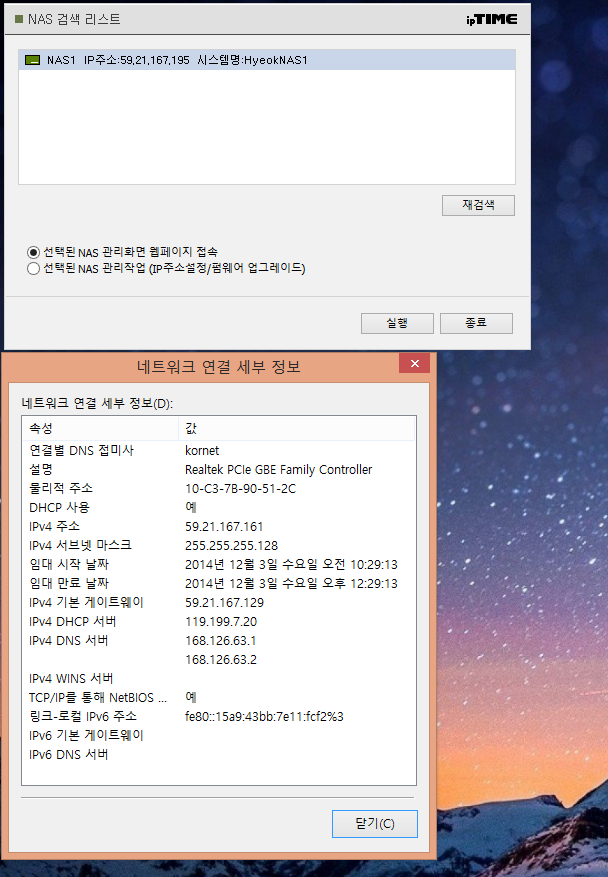Select the link-local IPv6 address fe80::15a9 value

264,716
